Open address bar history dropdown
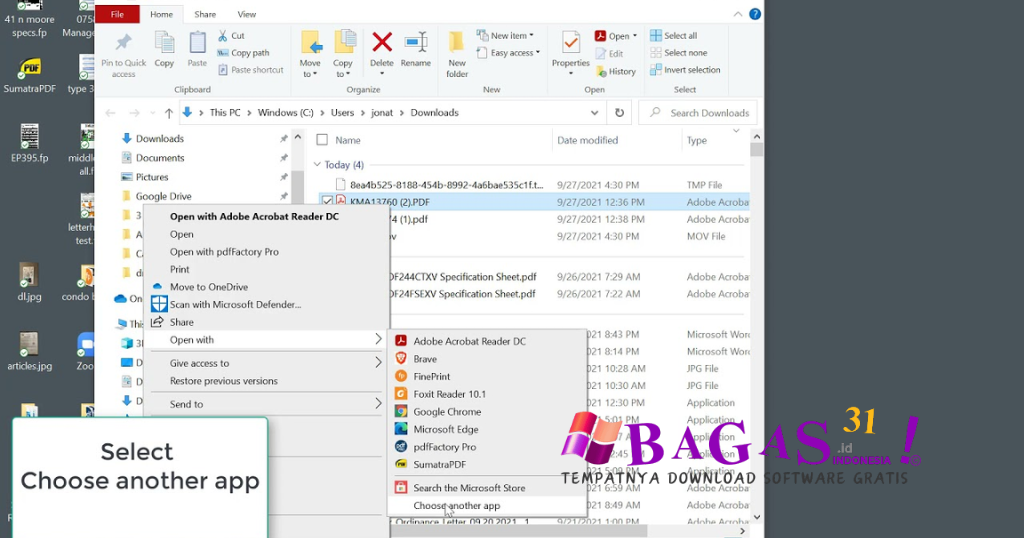 click(594, 113)
